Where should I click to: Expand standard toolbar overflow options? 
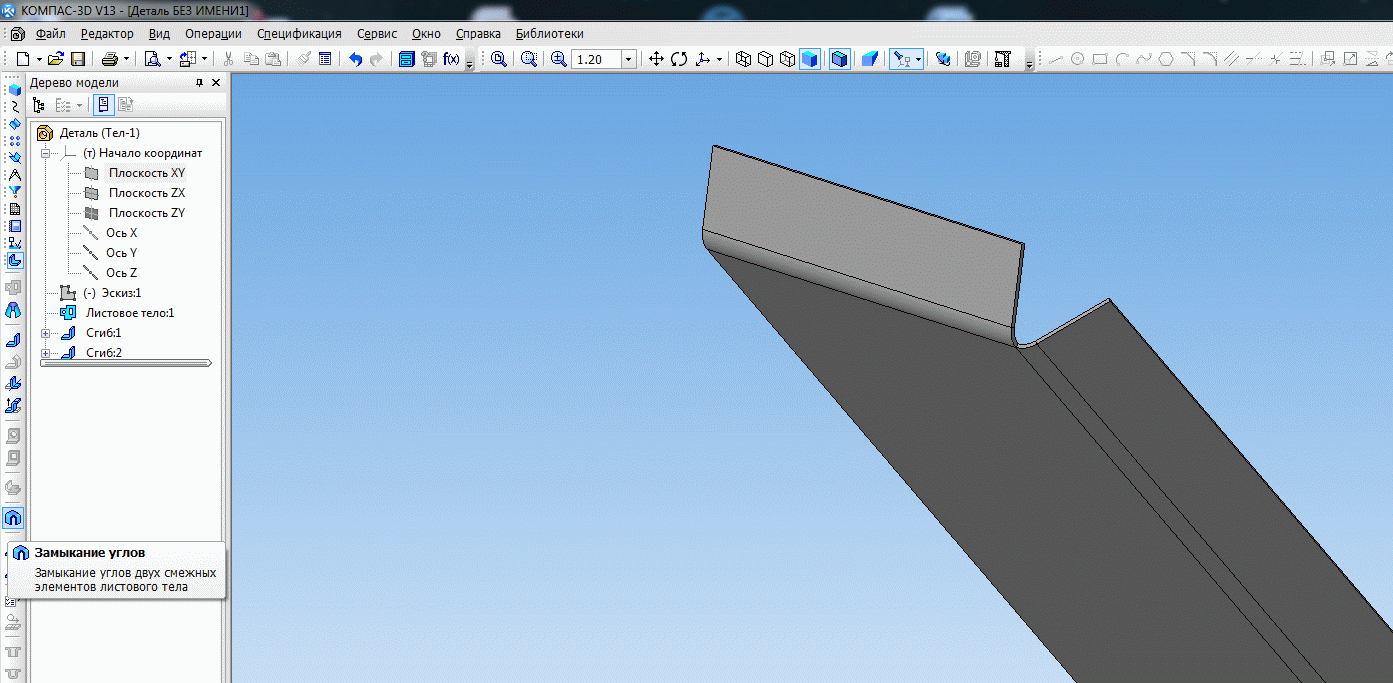(469, 62)
